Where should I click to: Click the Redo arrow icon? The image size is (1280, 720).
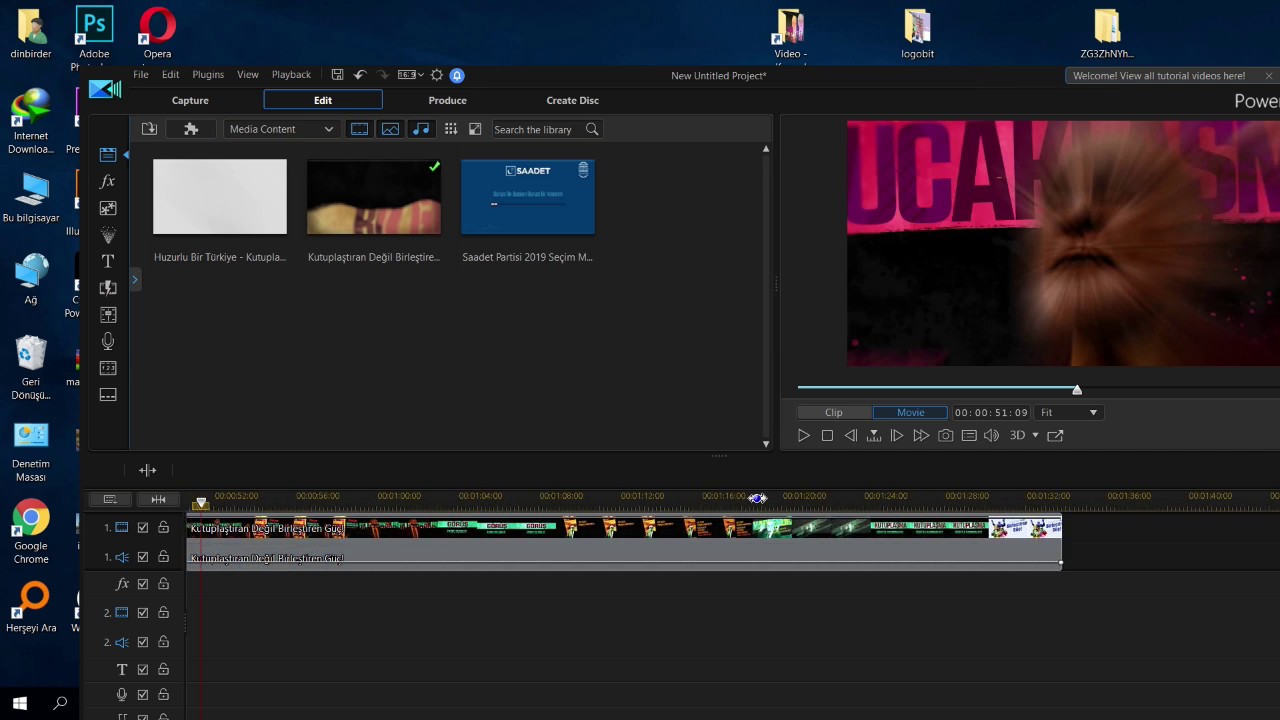(382, 75)
